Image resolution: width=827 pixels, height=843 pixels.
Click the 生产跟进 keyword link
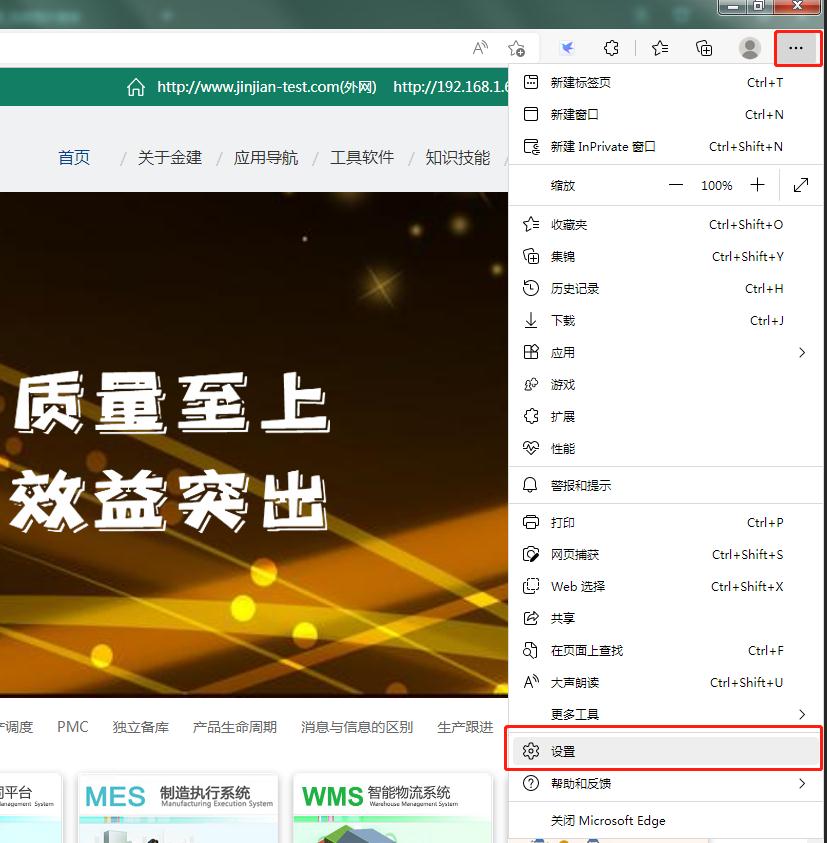(x=465, y=727)
